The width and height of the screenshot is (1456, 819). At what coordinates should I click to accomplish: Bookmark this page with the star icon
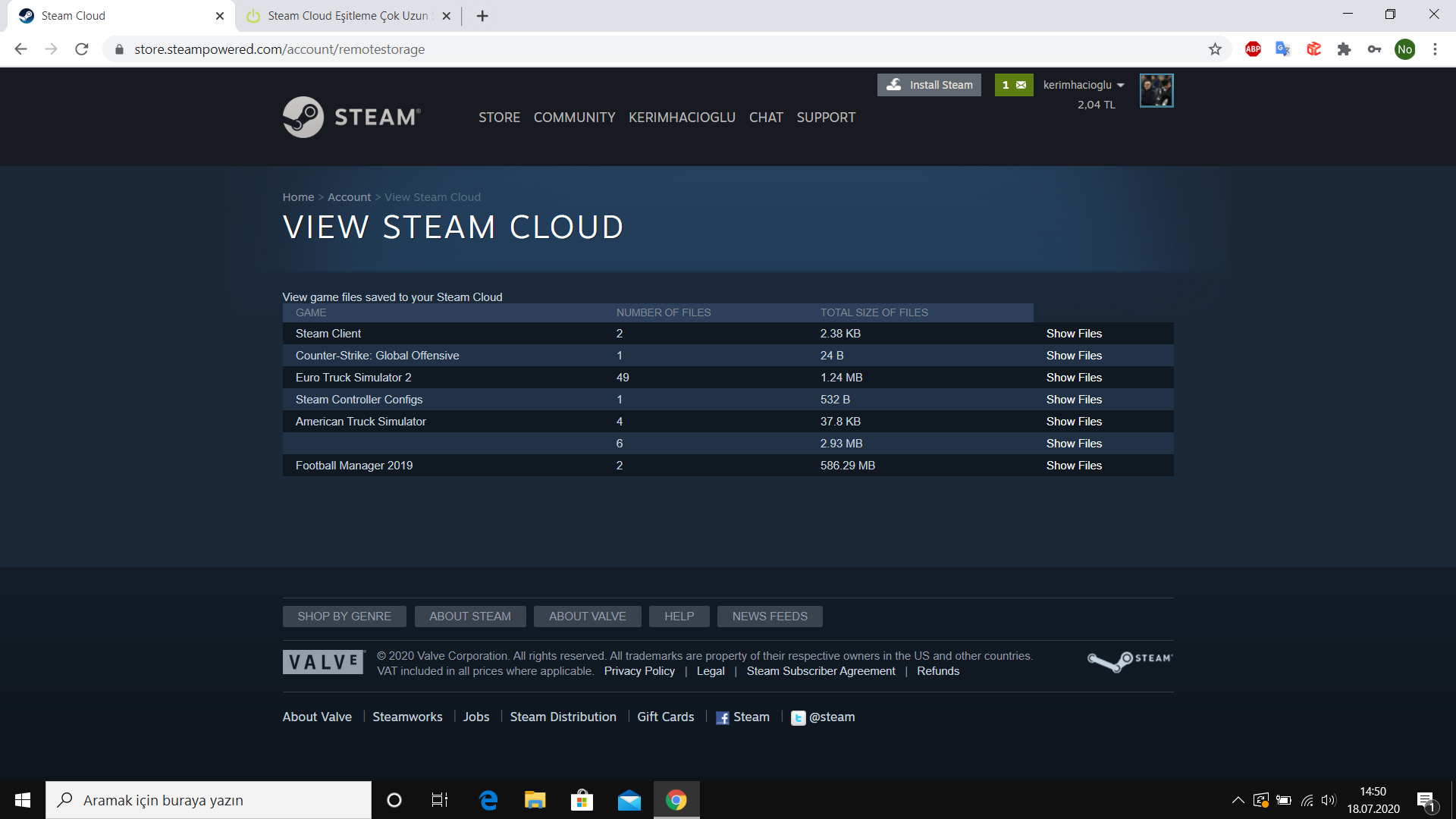pyautogui.click(x=1215, y=49)
